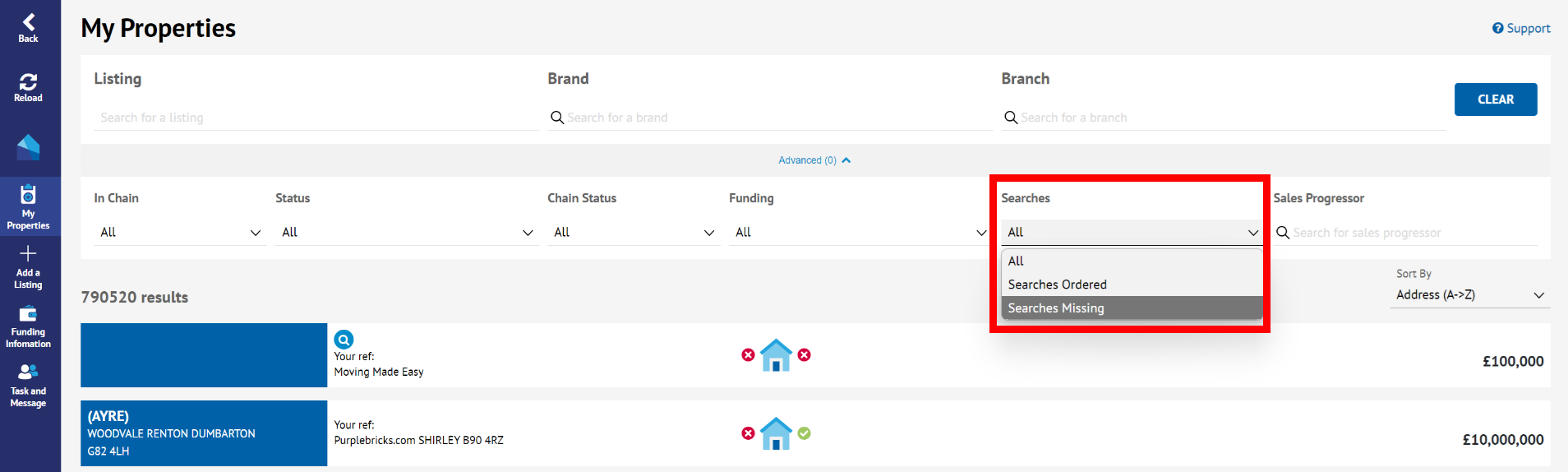The width and height of the screenshot is (1568, 472).
Task: Click the Add a Listing plus icon
Action: coord(28,253)
